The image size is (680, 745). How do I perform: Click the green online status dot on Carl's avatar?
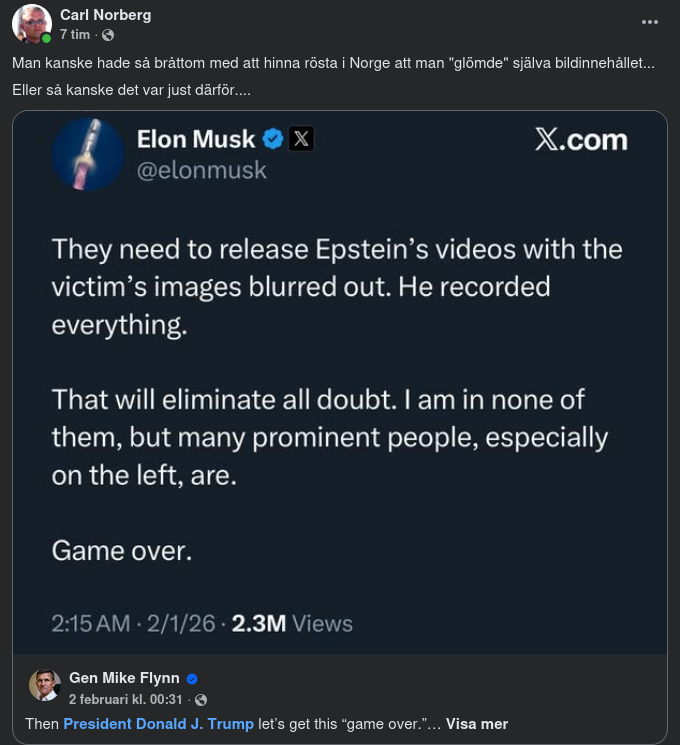point(46,38)
